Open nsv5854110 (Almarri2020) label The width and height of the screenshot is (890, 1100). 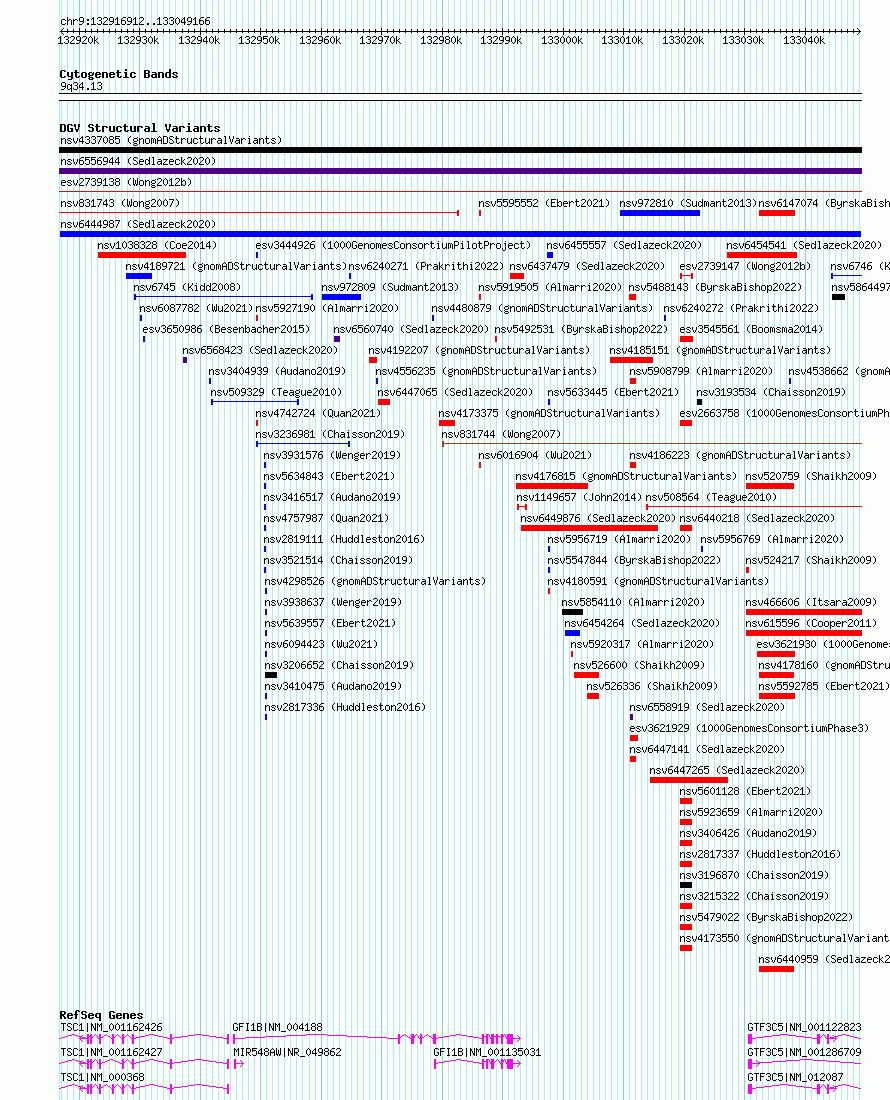[633, 603]
